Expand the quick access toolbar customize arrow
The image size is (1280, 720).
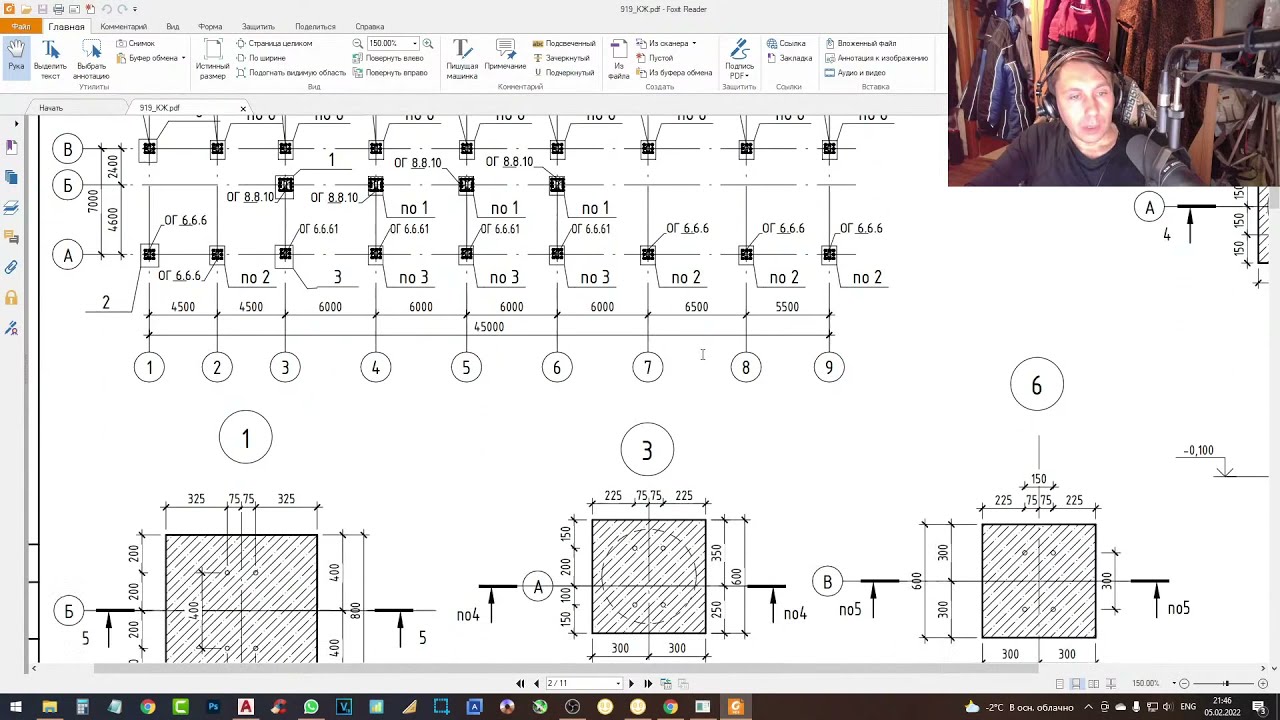135,9
